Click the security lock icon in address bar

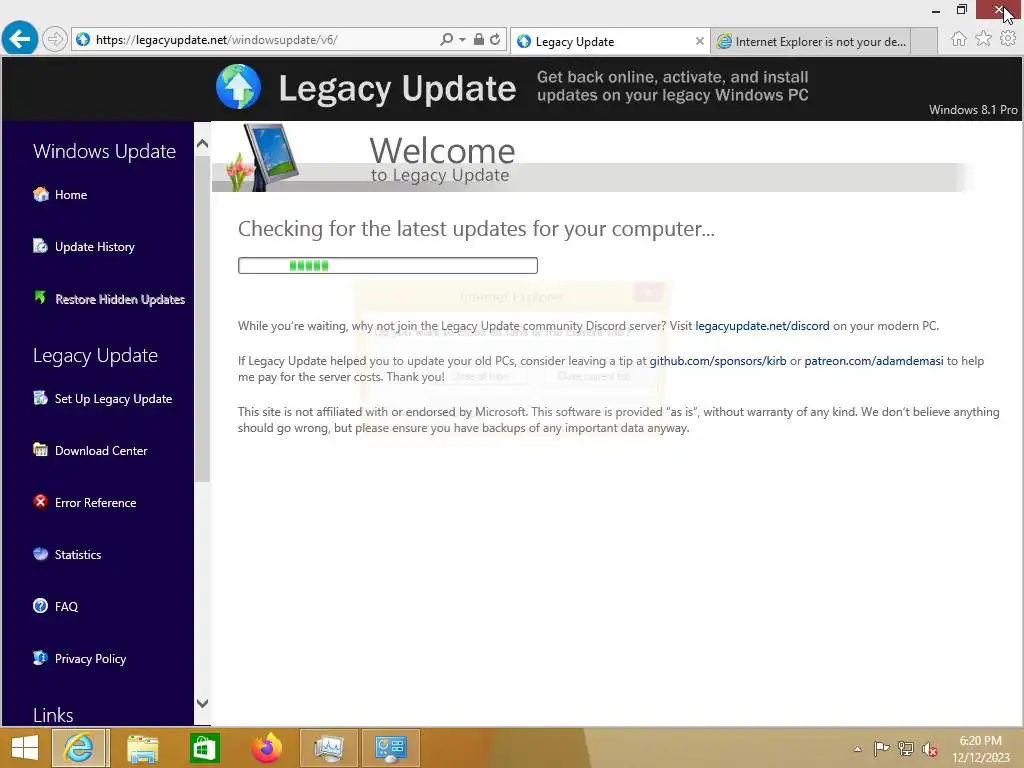pos(479,39)
